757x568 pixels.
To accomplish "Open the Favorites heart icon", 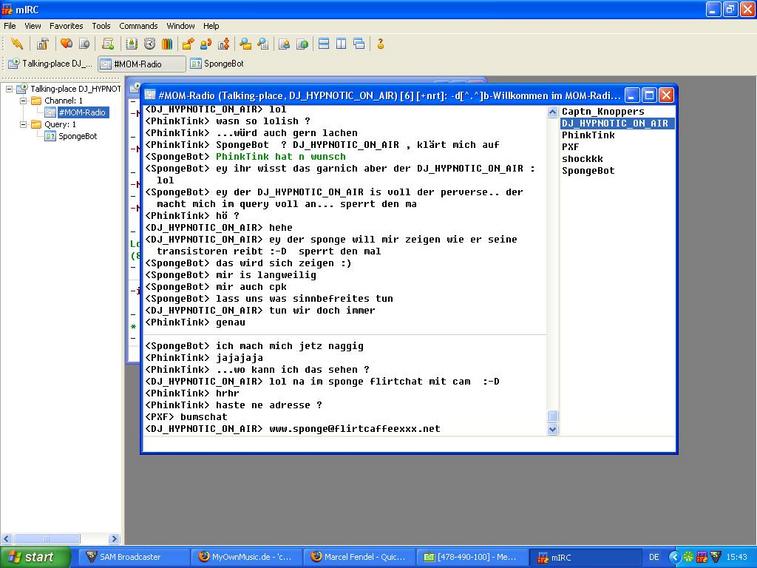I will pyautogui.click(x=66, y=44).
